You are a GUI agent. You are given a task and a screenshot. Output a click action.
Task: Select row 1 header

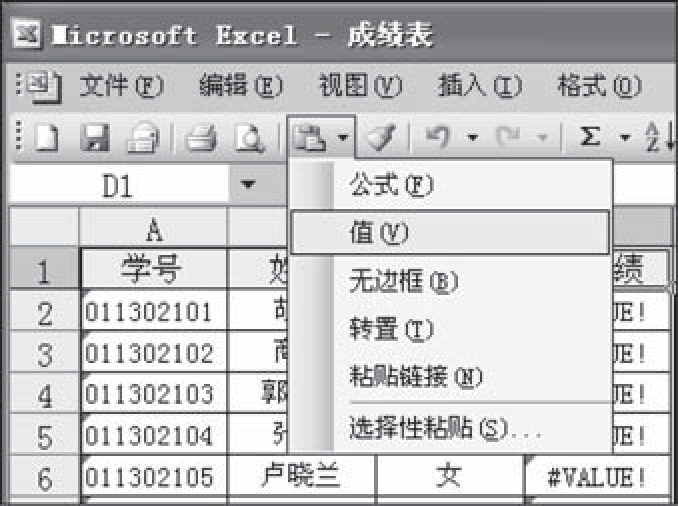[x=44, y=268]
